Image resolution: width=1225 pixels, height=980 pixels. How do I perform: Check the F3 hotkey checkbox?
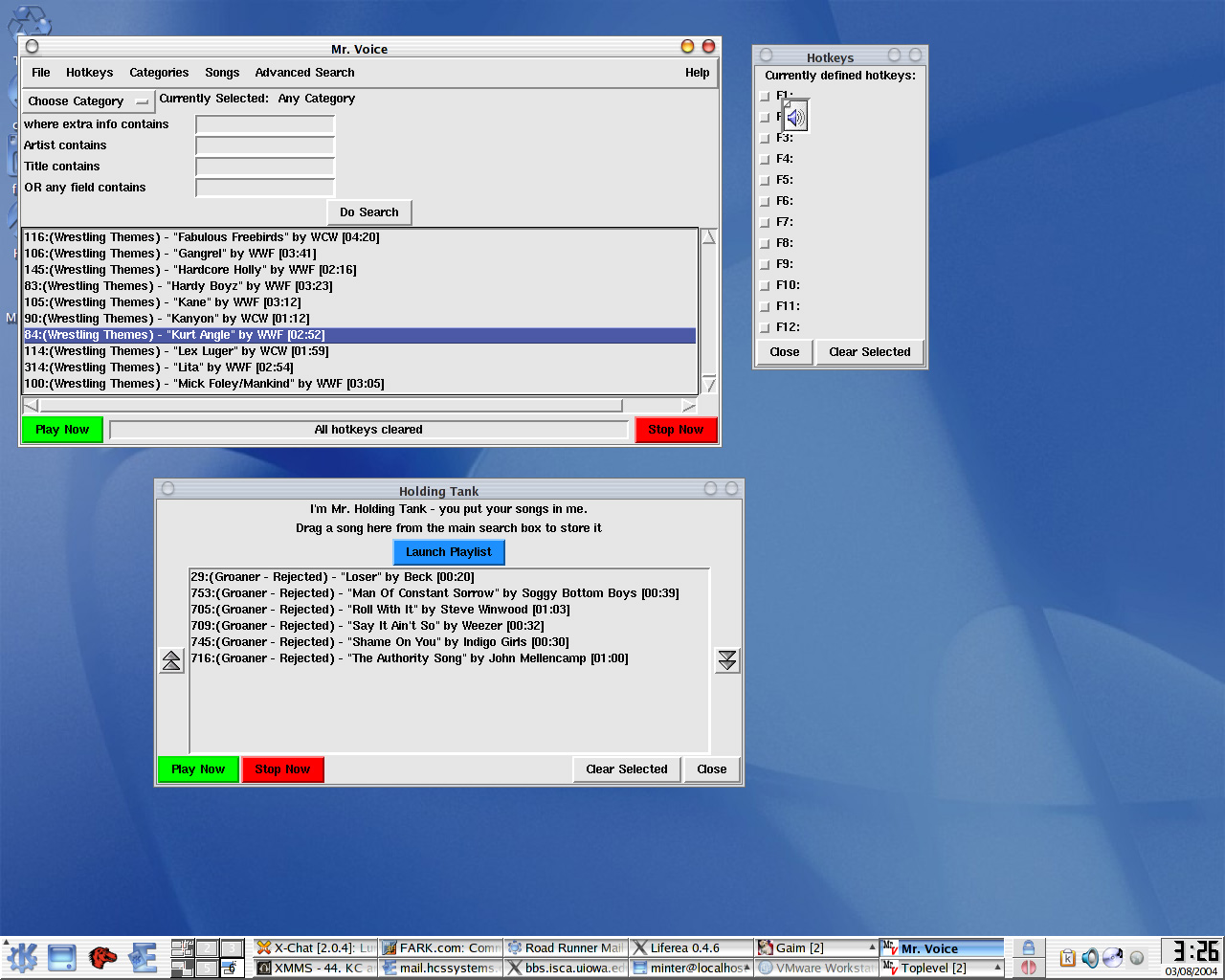[x=765, y=139]
